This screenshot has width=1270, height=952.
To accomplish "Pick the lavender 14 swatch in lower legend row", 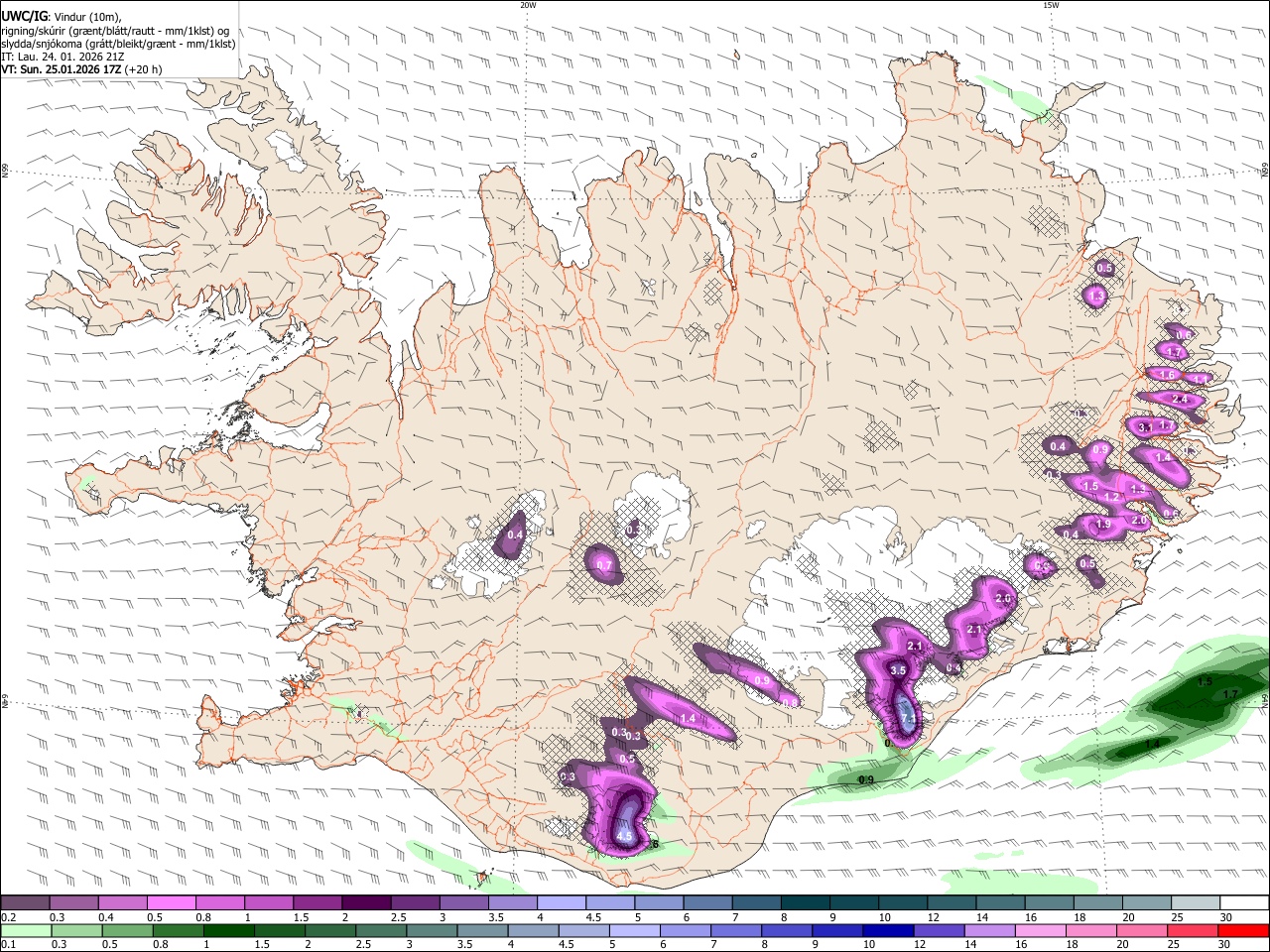I will (988, 930).
